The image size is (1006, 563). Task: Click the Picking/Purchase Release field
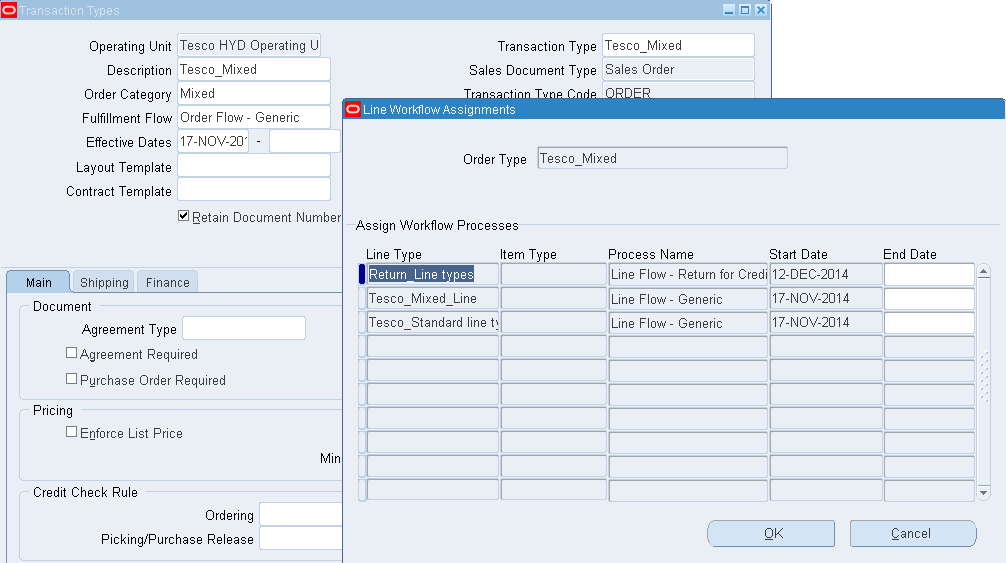tap(301, 539)
